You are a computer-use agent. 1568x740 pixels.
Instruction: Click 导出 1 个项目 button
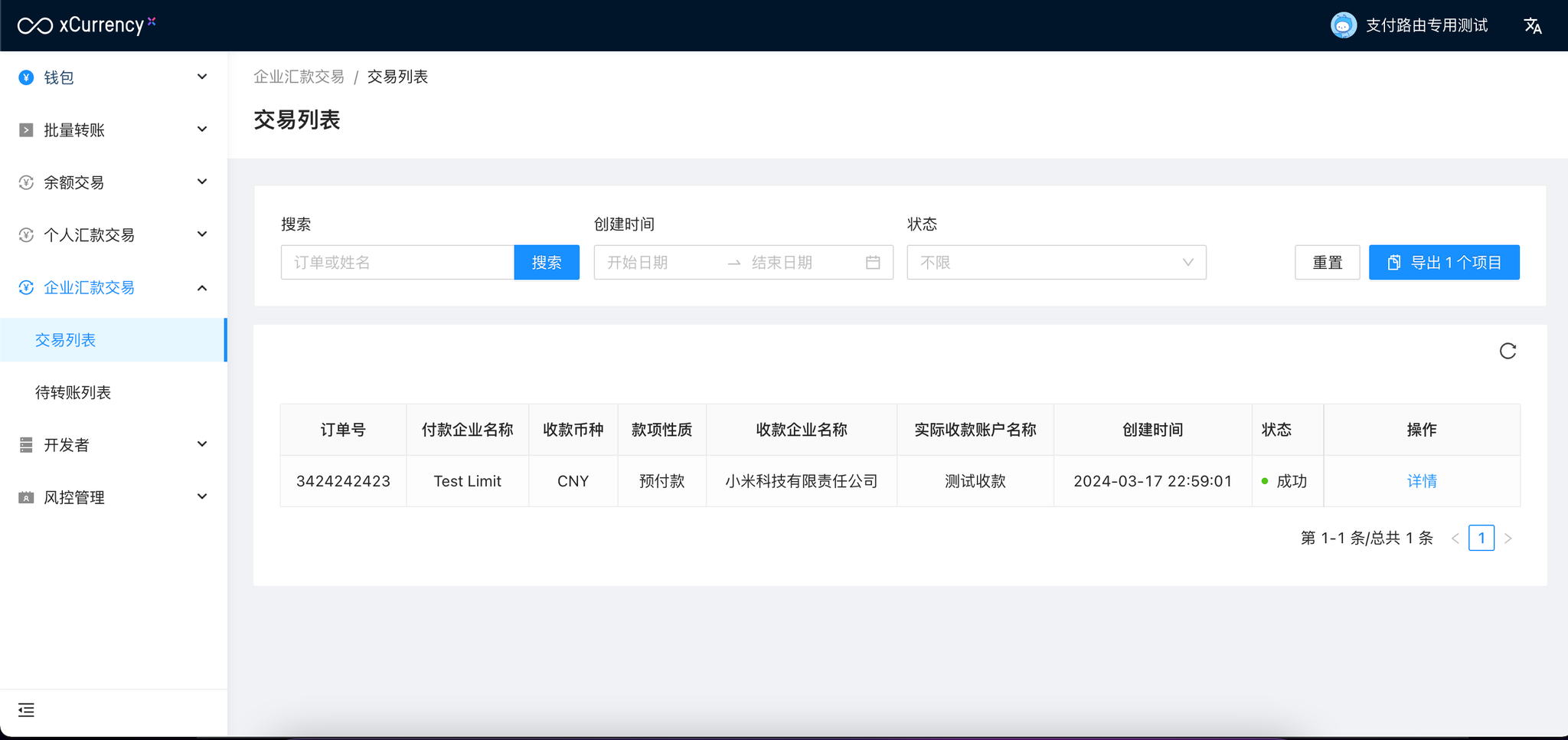point(1443,263)
